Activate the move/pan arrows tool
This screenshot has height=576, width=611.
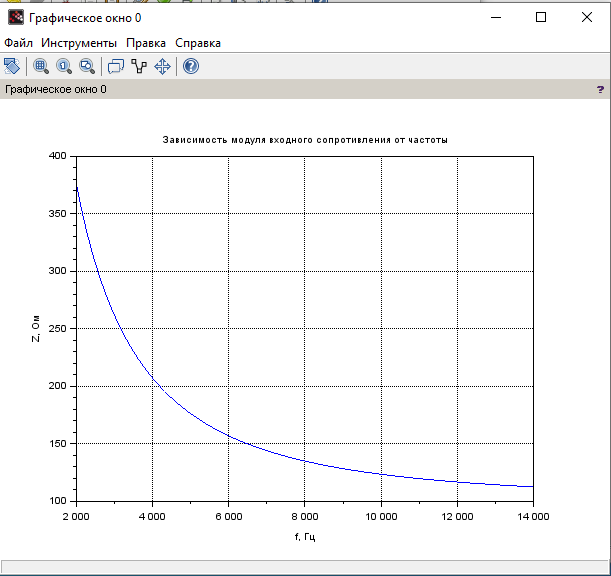(162, 66)
